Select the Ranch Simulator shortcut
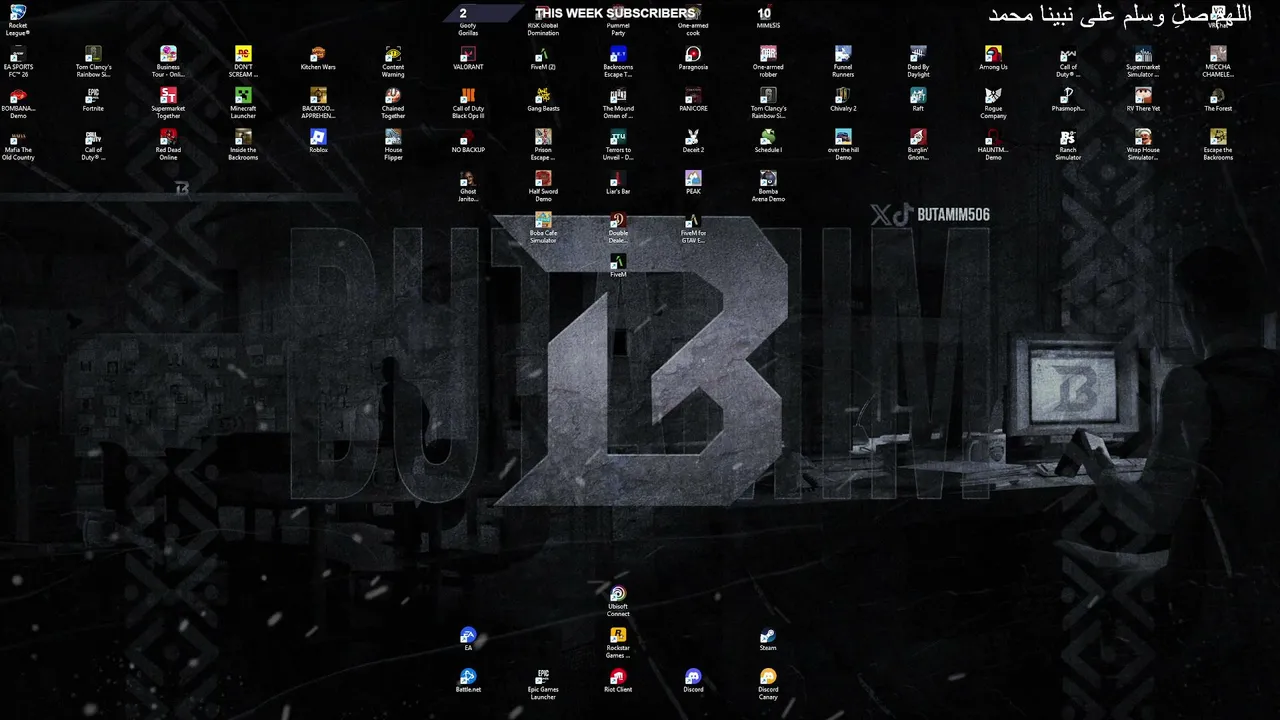 tap(1068, 145)
